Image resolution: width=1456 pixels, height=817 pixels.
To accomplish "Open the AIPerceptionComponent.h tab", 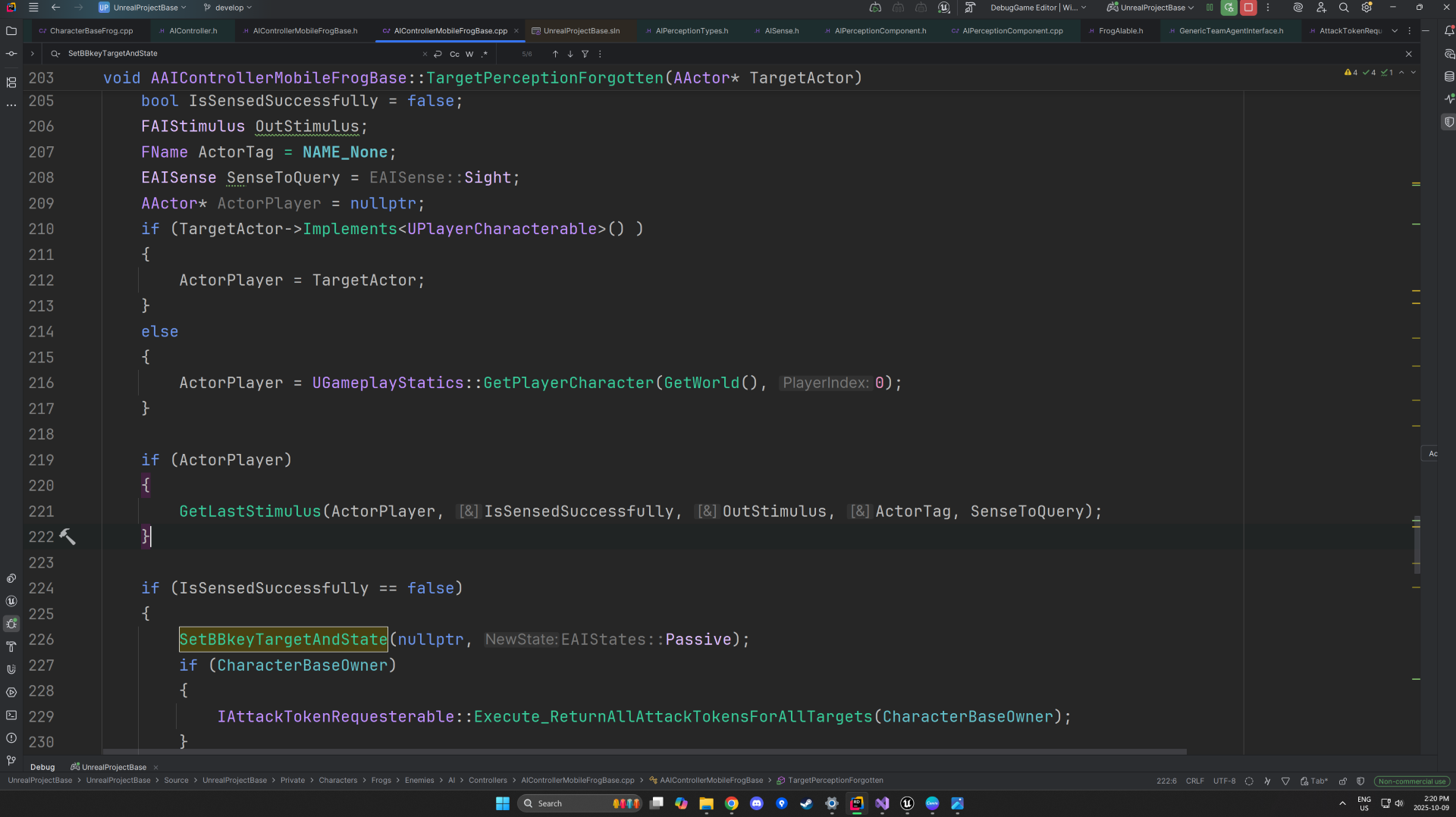I will click(880, 31).
